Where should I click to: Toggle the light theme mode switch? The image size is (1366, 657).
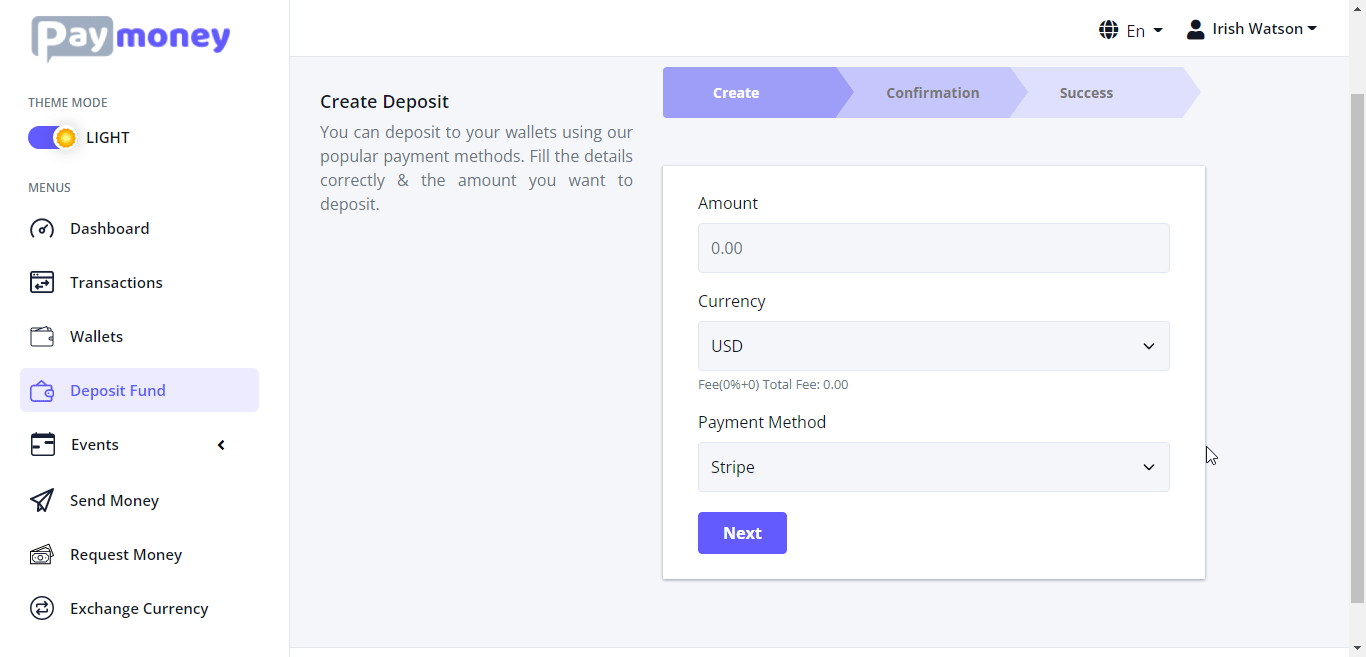pos(52,138)
